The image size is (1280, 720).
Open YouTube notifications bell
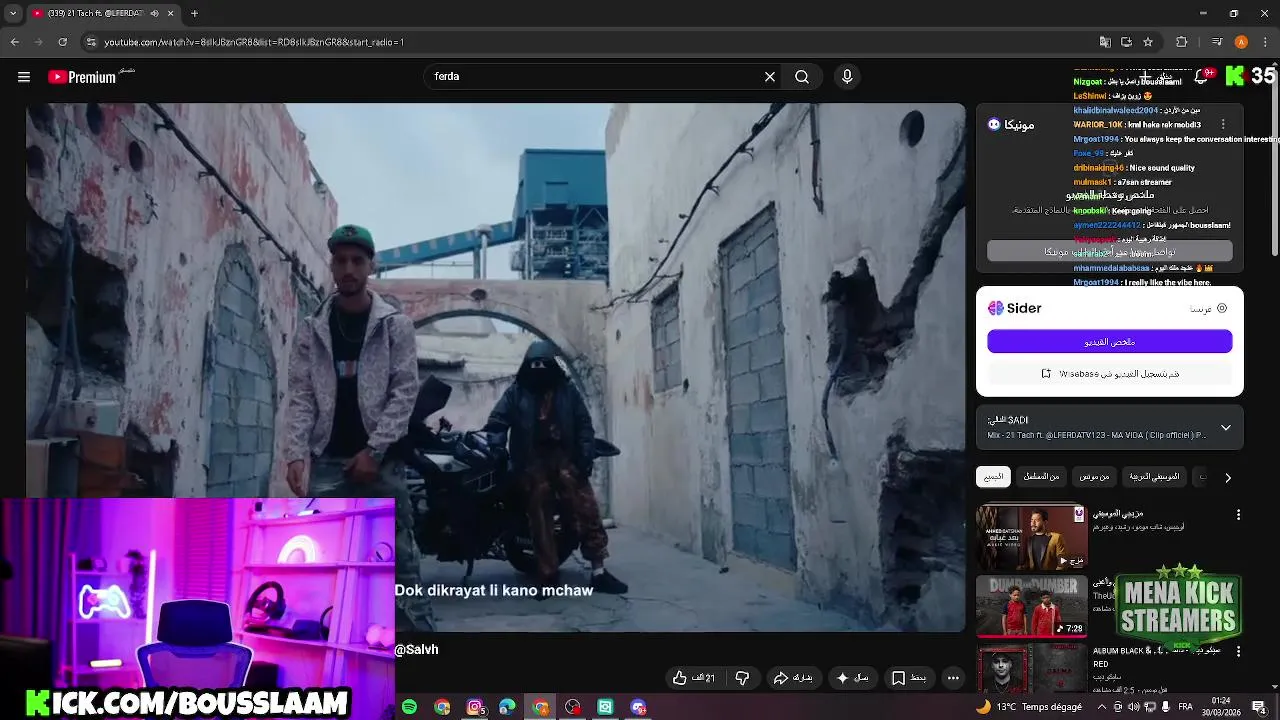(x=1201, y=77)
